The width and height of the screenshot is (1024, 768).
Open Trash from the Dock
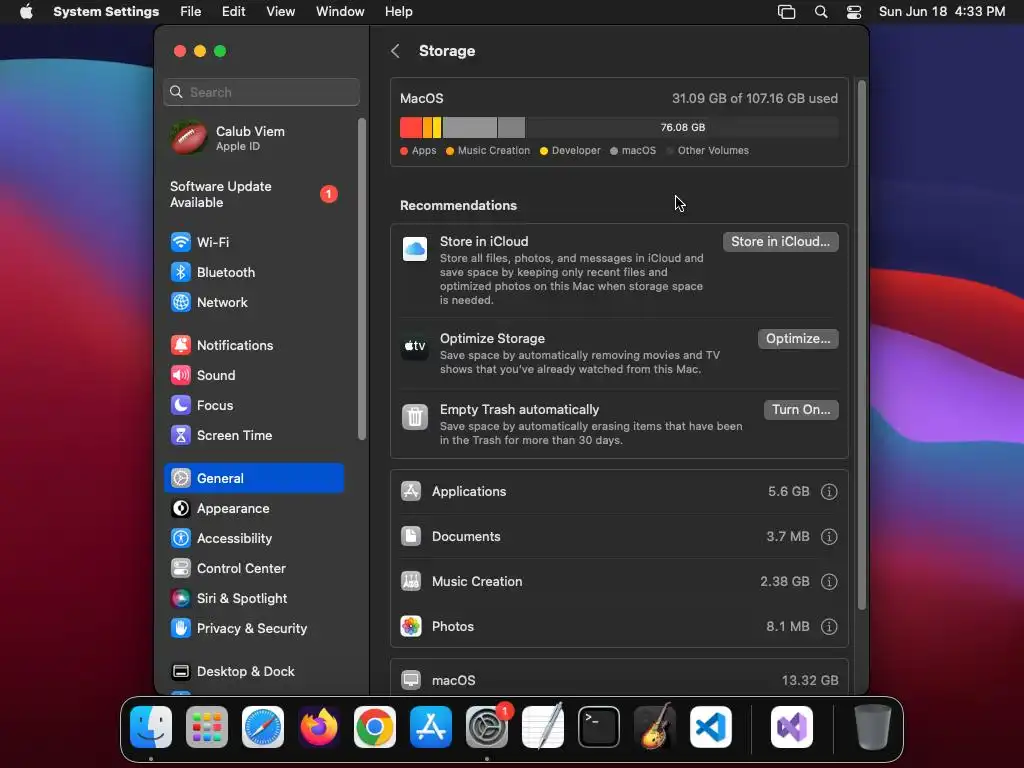tap(872, 727)
